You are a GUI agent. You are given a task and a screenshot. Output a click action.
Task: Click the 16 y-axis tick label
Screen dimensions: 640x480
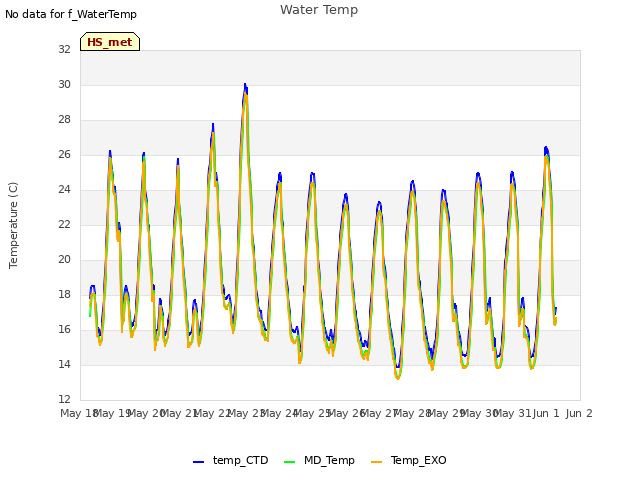(x=64, y=330)
